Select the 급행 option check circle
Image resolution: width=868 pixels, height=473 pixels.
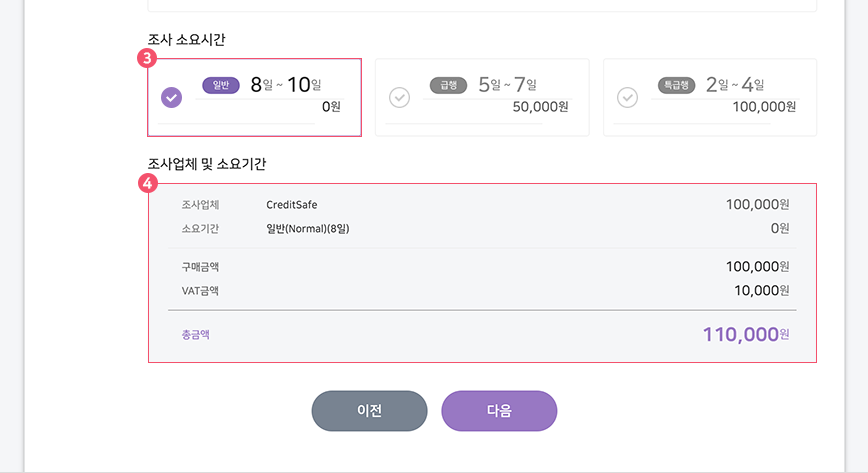tap(399, 97)
